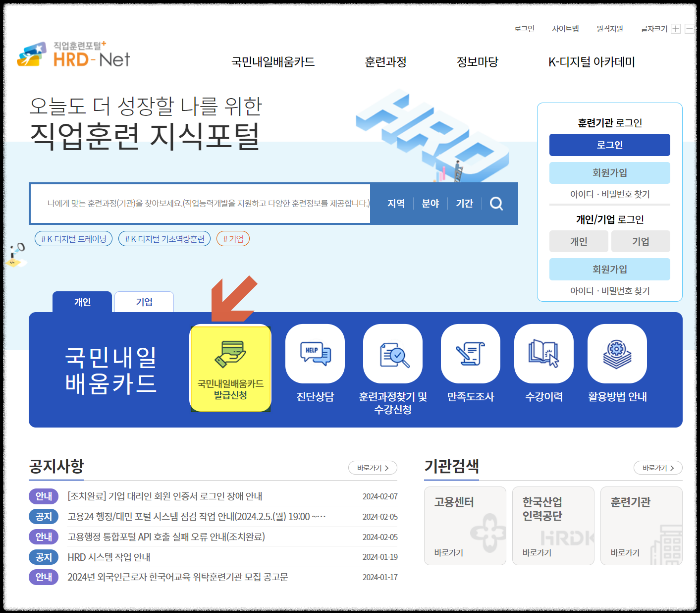Increase font size with plus icon

click(676, 29)
